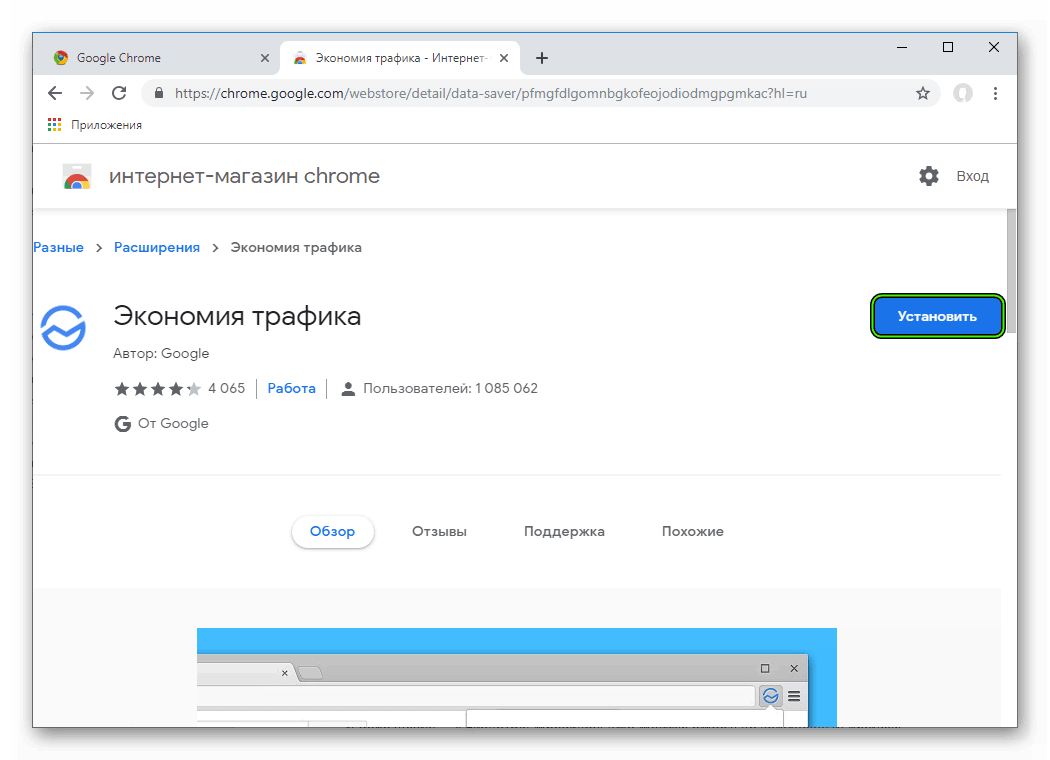
Task: Switch to the Отзывы tab
Action: point(439,532)
